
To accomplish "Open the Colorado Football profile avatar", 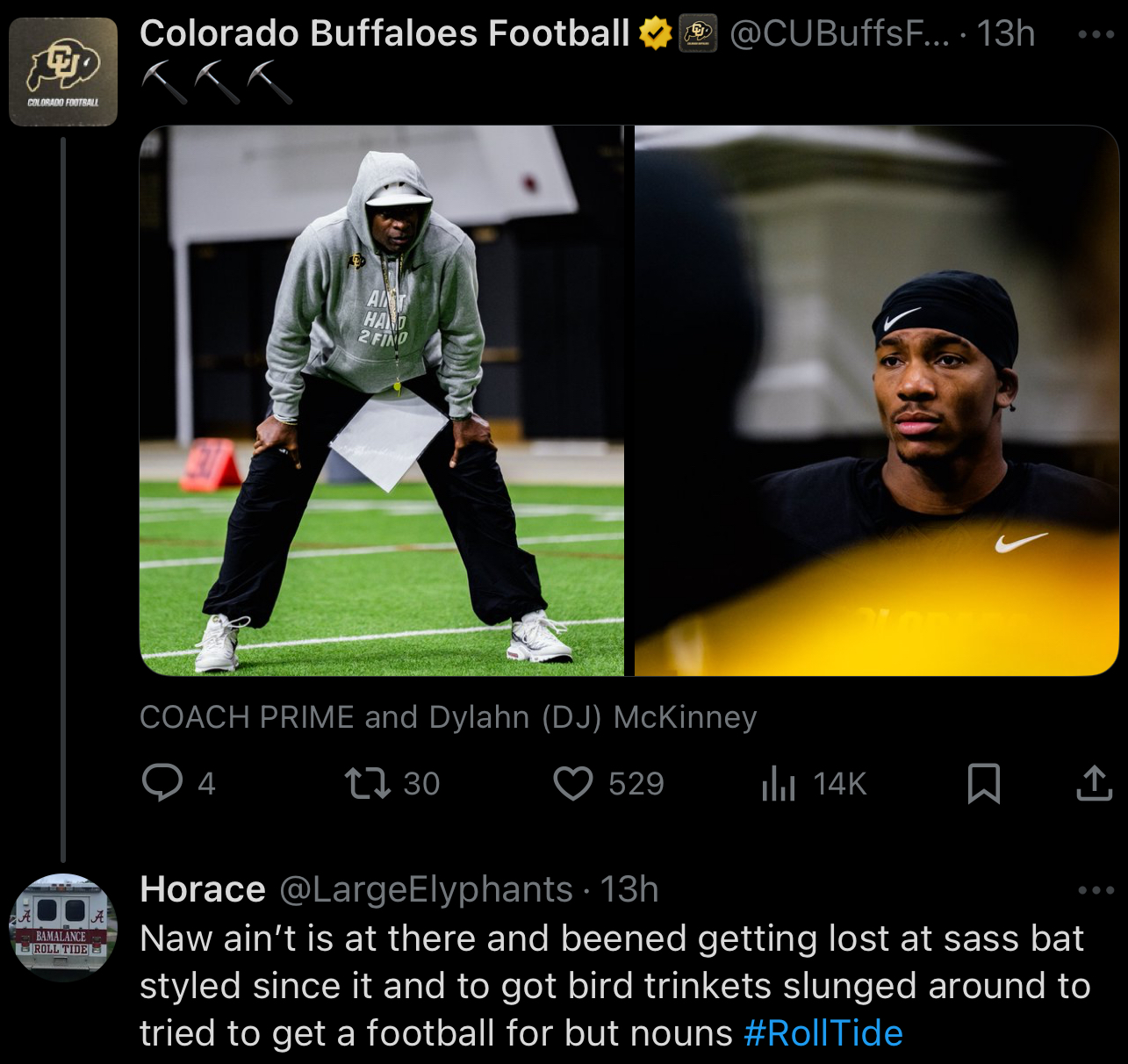I will 63,72.
